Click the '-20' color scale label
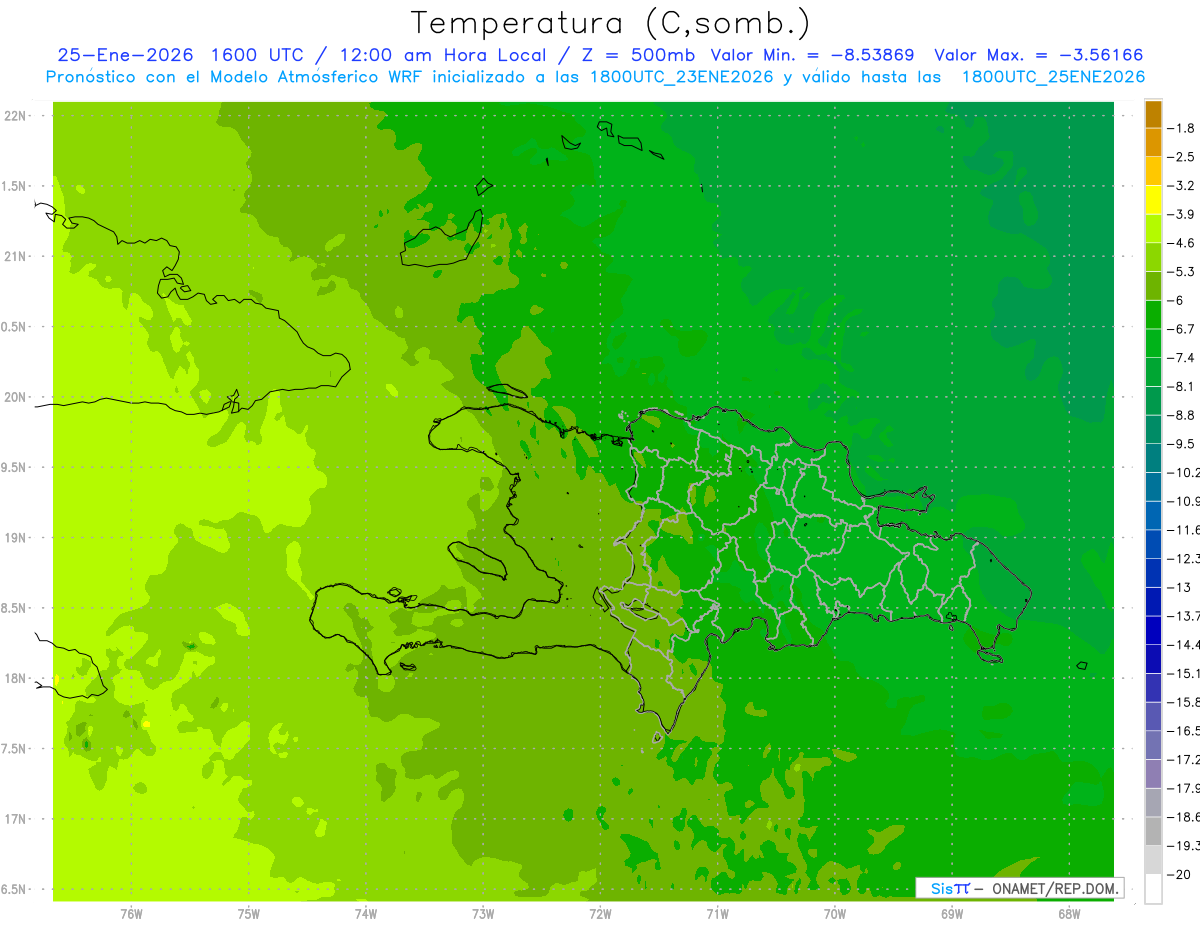 (x=1178, y=874)
